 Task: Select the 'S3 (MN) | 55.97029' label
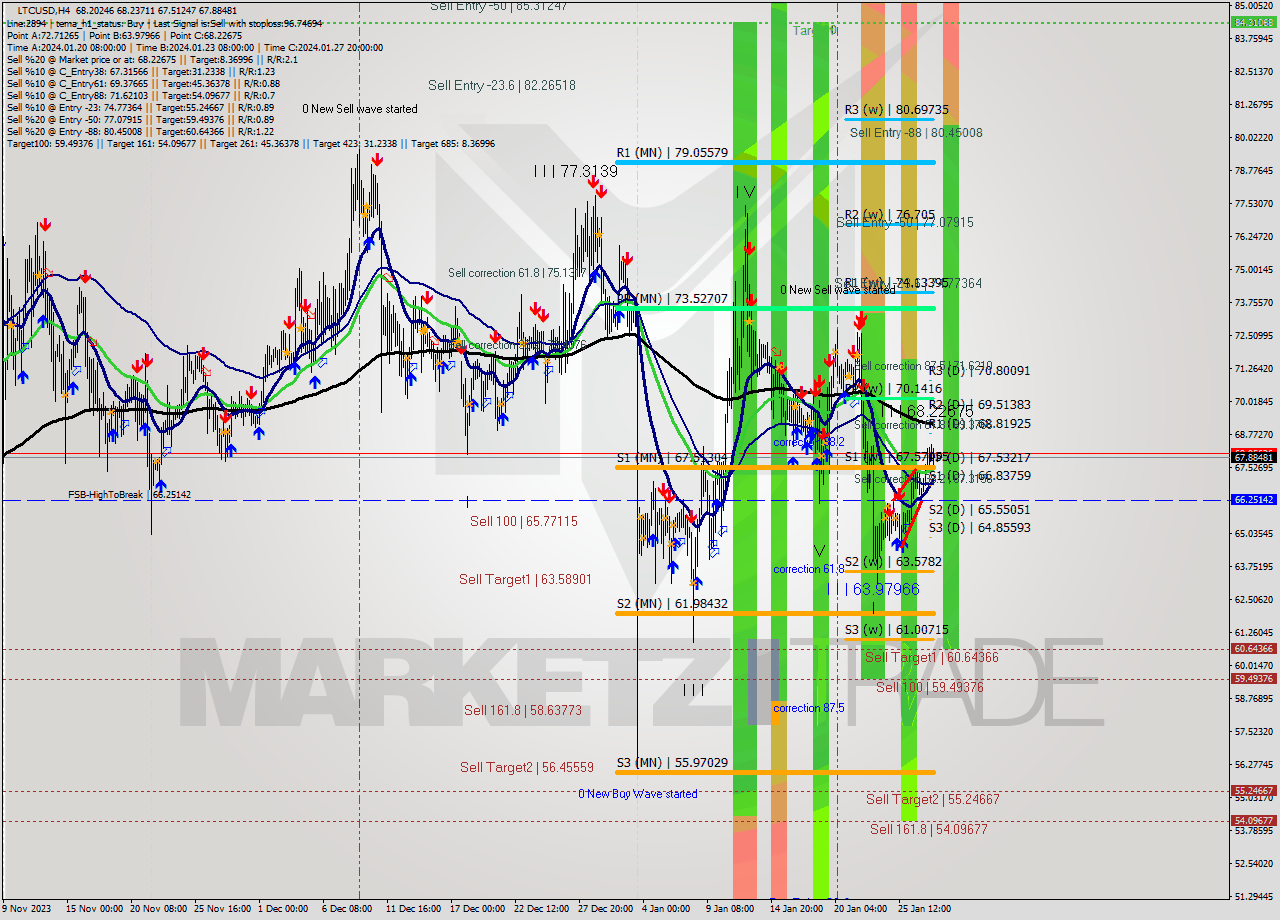pyautogui.click(x=672, y=762)
